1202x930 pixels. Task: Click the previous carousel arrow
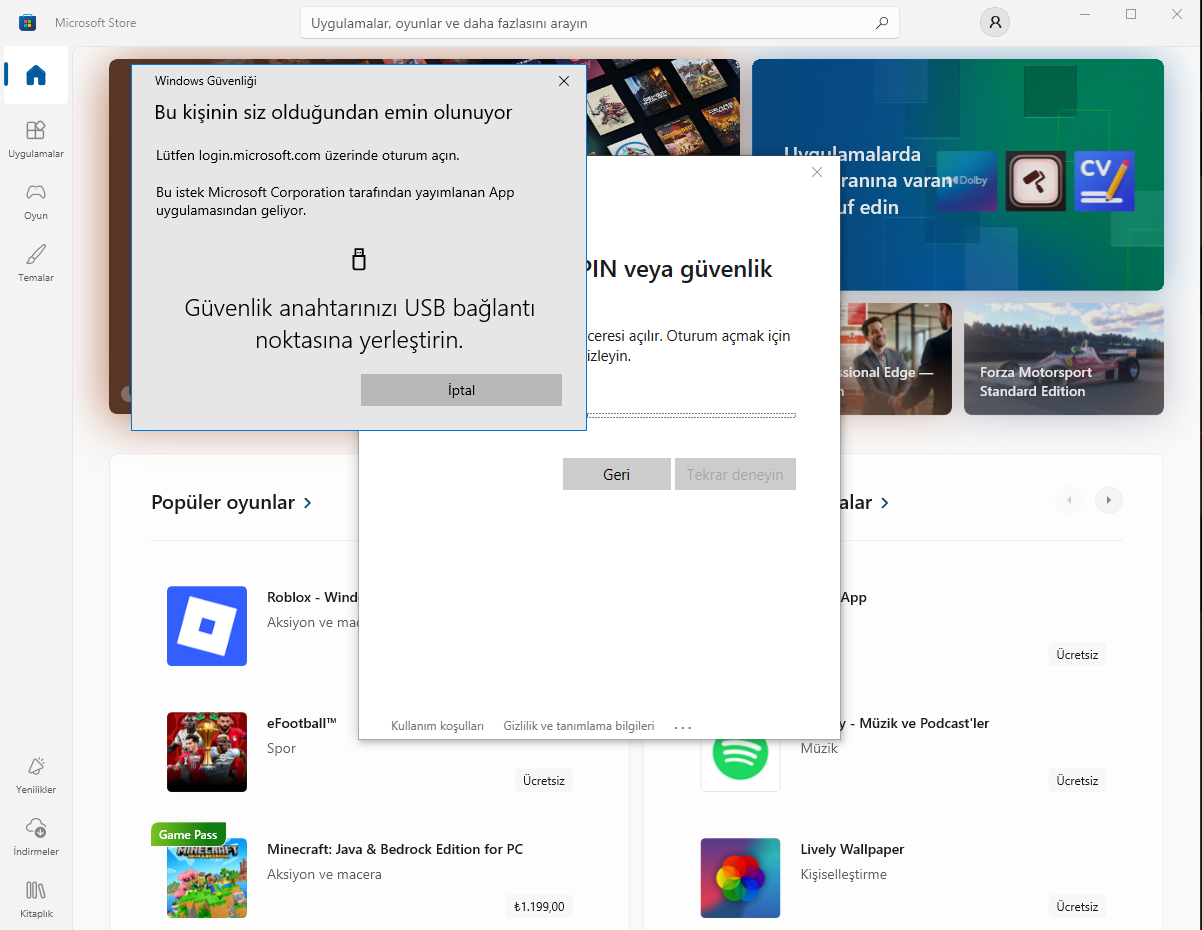pyautogui.click(x=1069, y=500)
